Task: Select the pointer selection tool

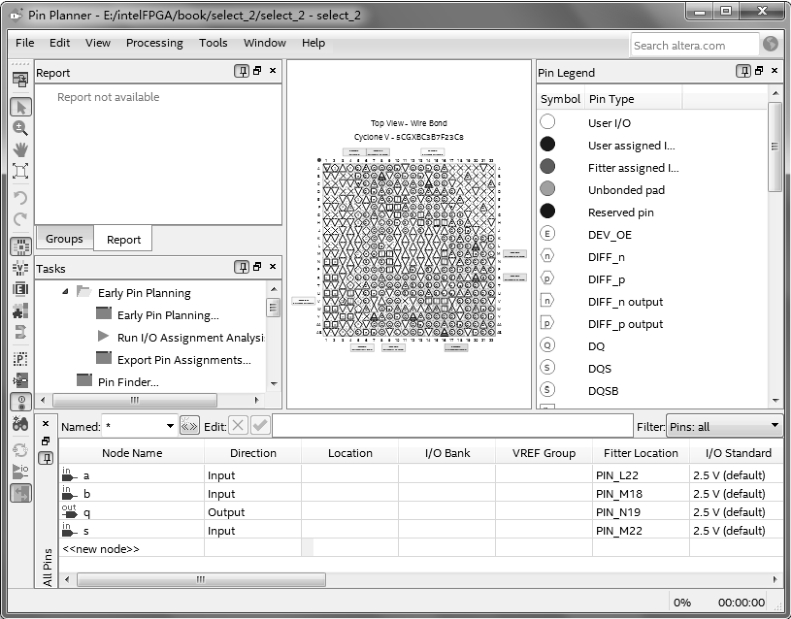Action: pos(21,107)
